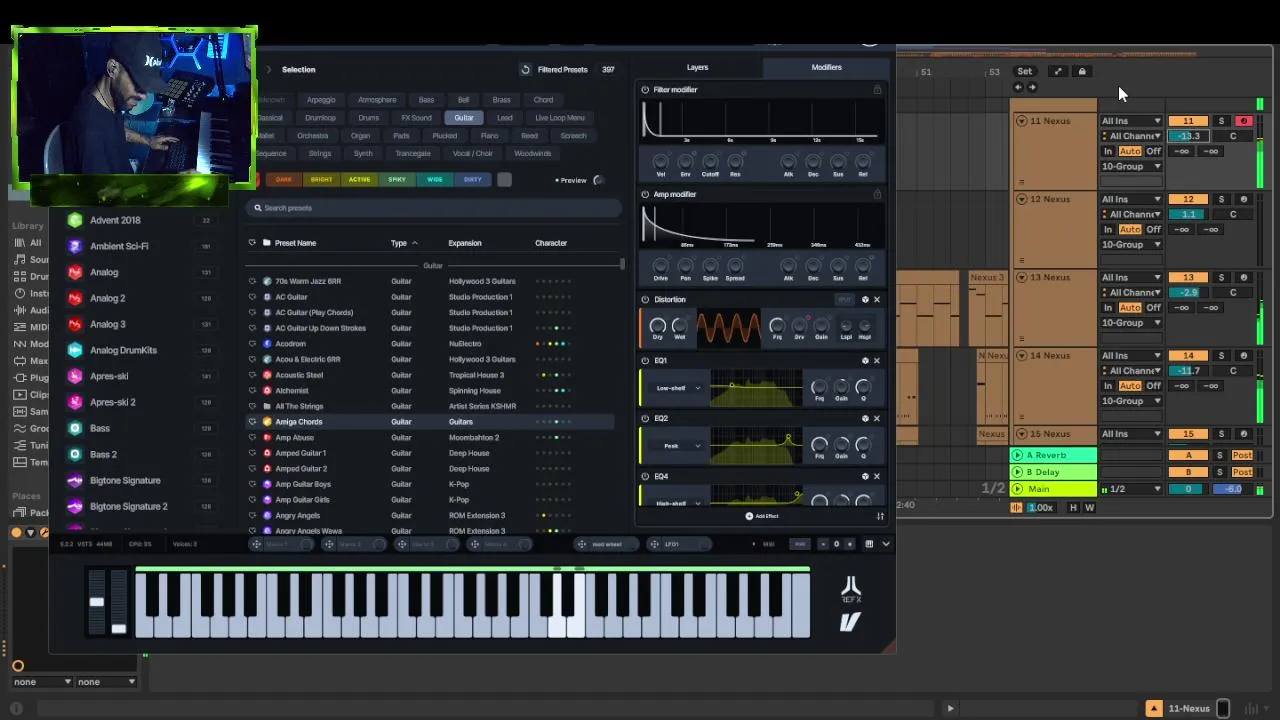The image size is (1280, 720).
Task: Click the Search presets field
Action: point(433,208)
